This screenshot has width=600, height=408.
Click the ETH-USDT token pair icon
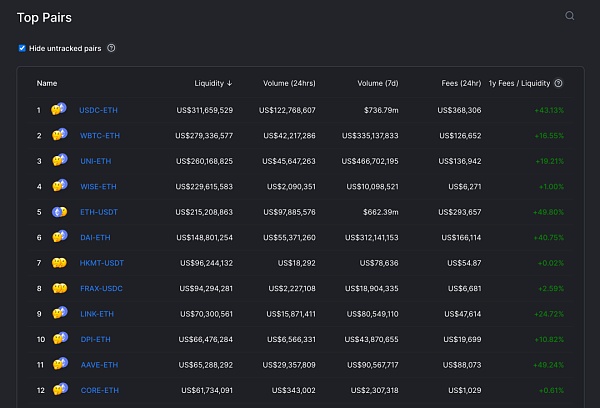click(60, 212)
